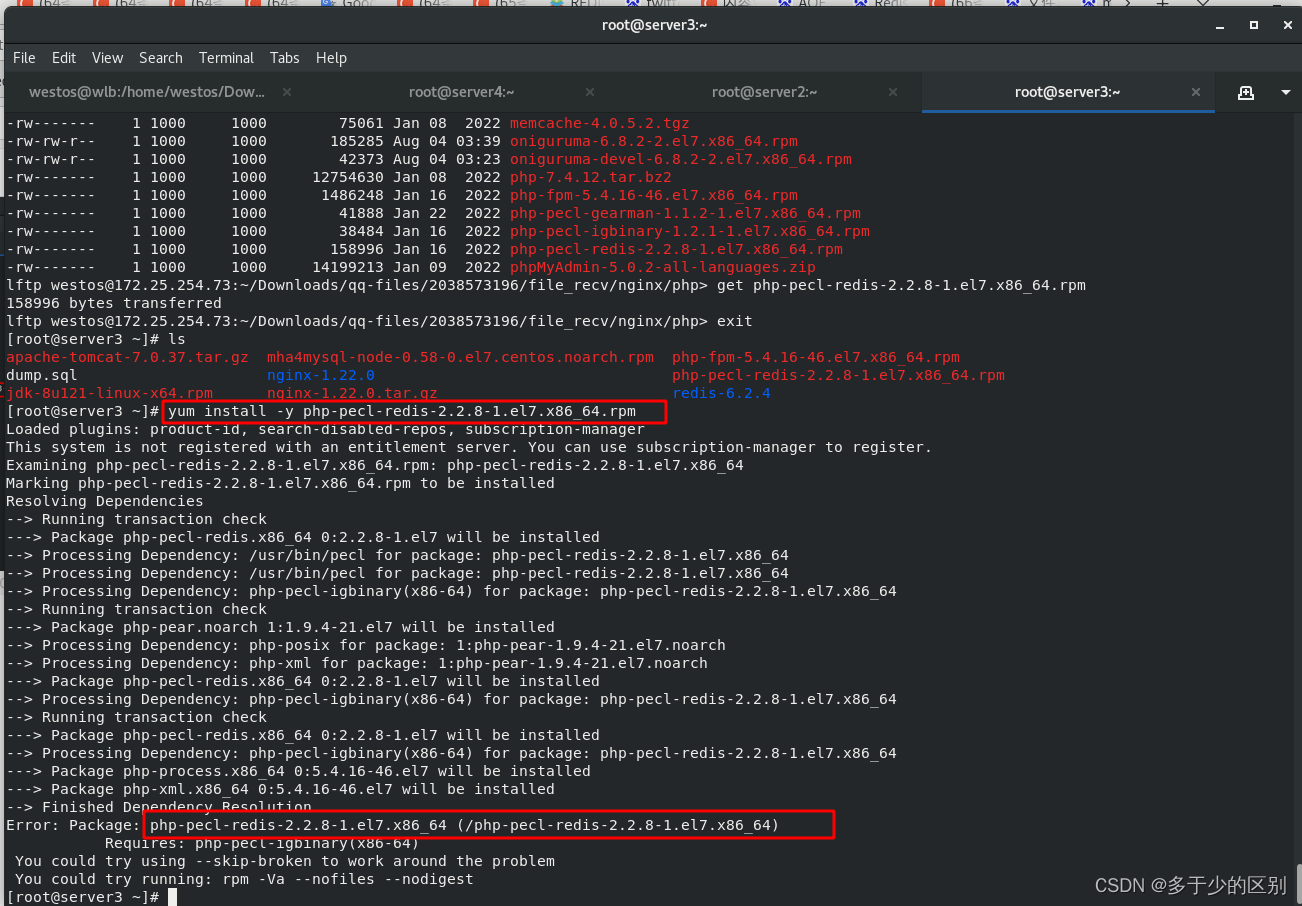Screen dimensions: 1302x906
Task: Click the '158996 bytes transferred' line
Action: [114, 303]
